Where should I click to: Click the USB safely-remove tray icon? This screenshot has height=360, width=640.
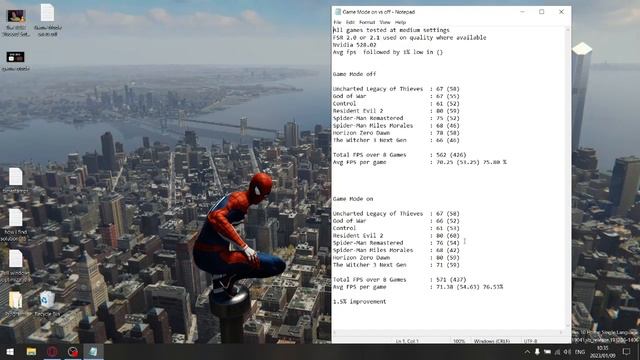537,352
